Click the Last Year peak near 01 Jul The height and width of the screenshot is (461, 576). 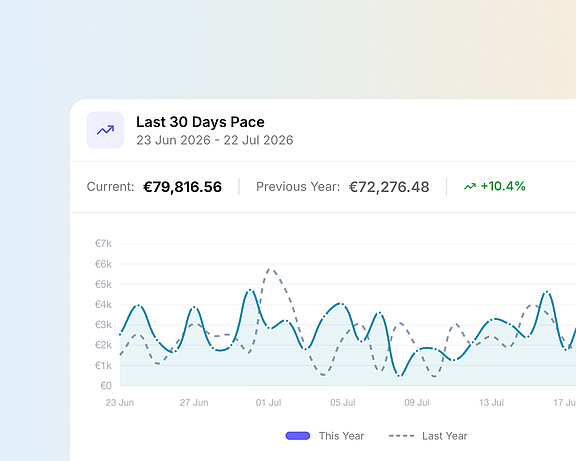click(x=270, y=269)
